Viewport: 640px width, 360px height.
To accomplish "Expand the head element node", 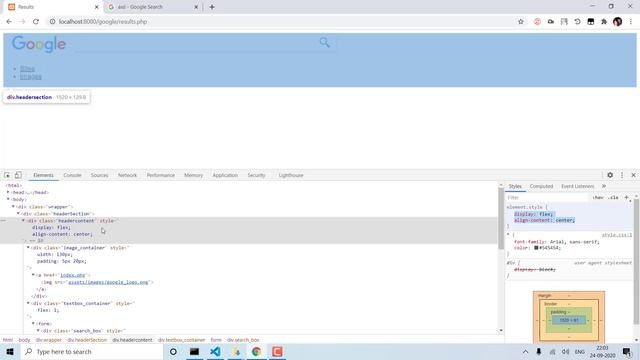I will [8, 192].
